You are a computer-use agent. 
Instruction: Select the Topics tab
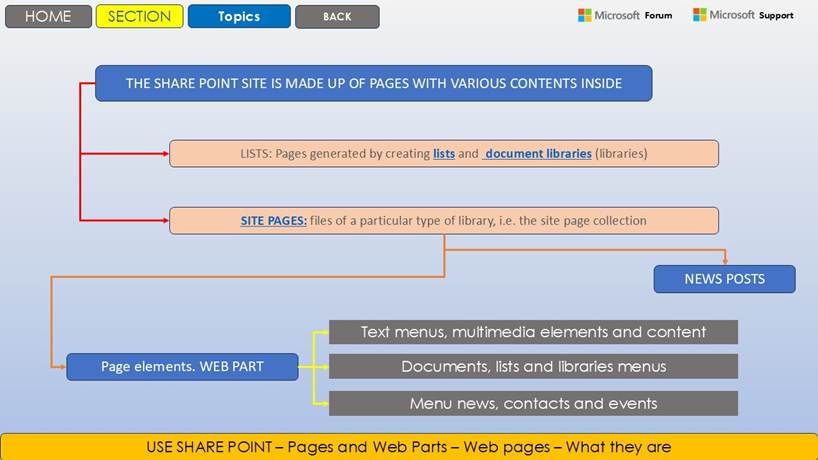click(x=239, y=16)
